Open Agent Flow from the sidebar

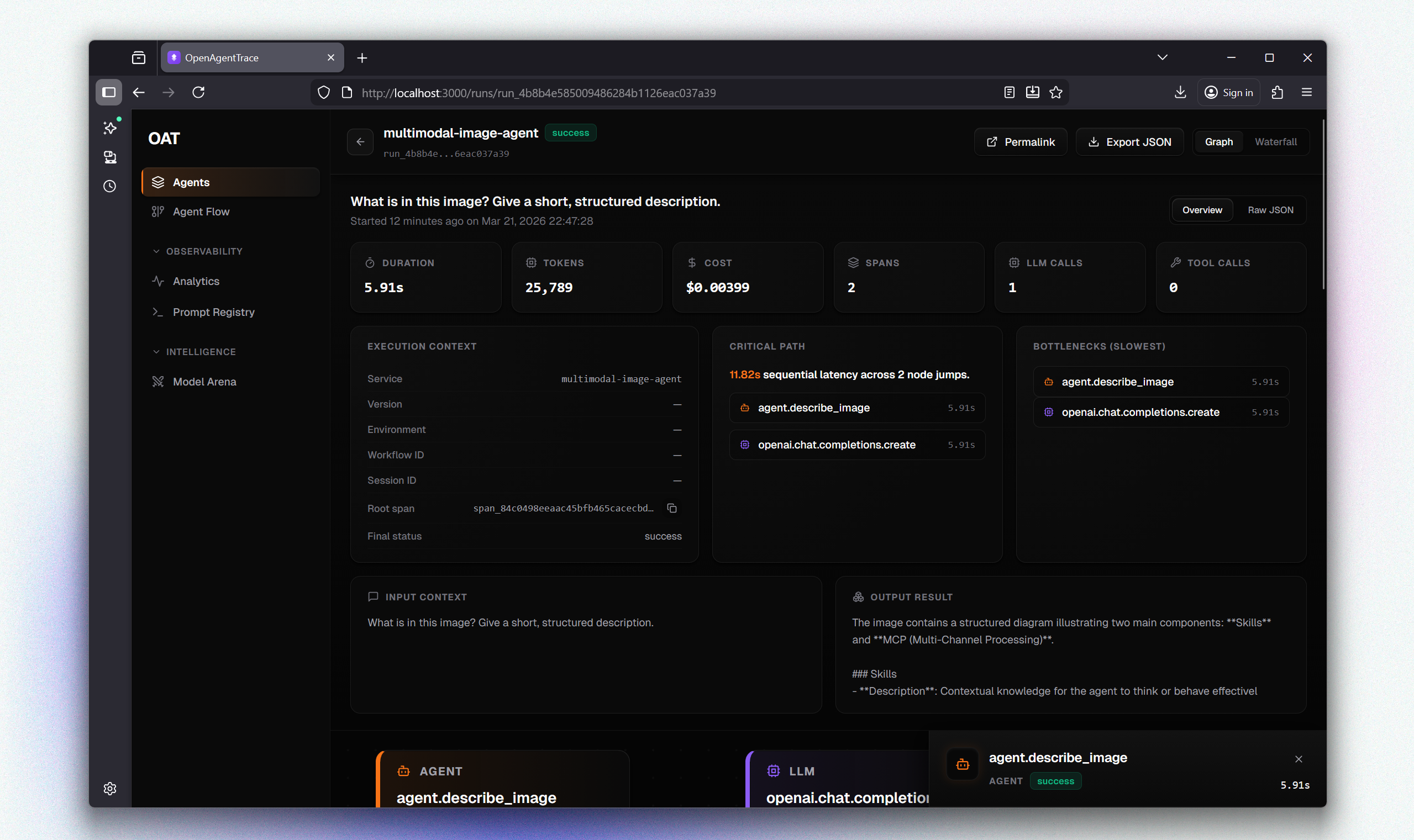(201, 211)
